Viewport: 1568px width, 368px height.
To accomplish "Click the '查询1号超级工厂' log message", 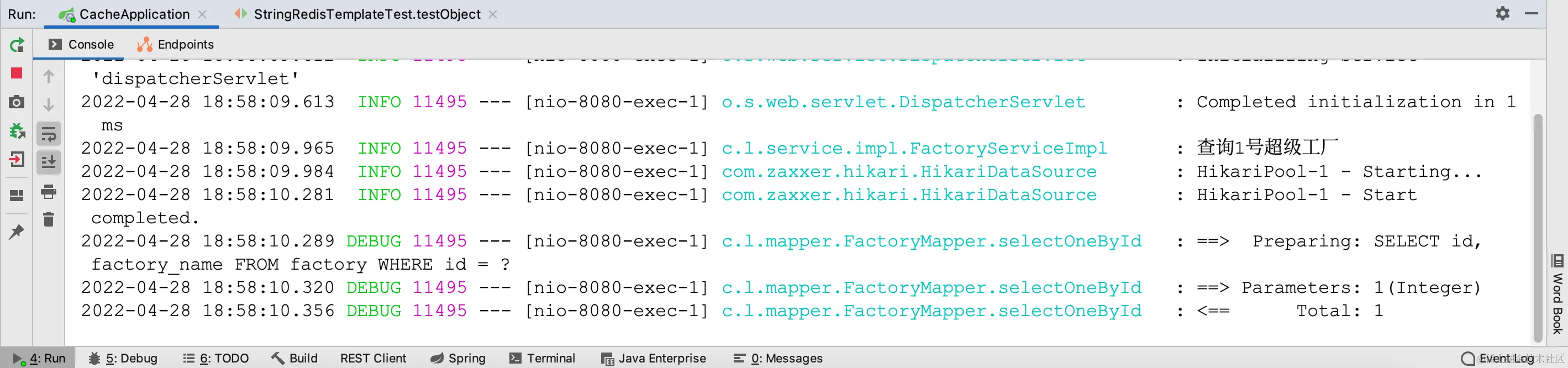I will [x=1267, y=147].
